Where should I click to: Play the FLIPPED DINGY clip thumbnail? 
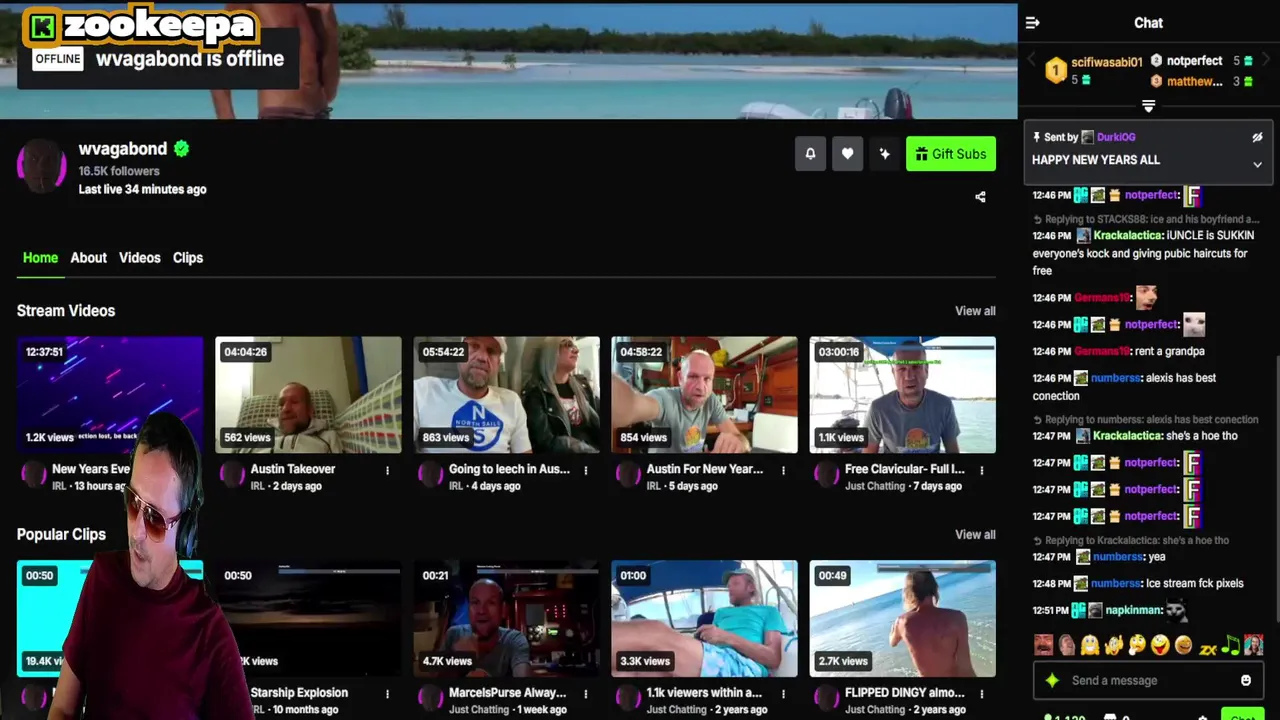pyautogui.click(x=902, y=619)
